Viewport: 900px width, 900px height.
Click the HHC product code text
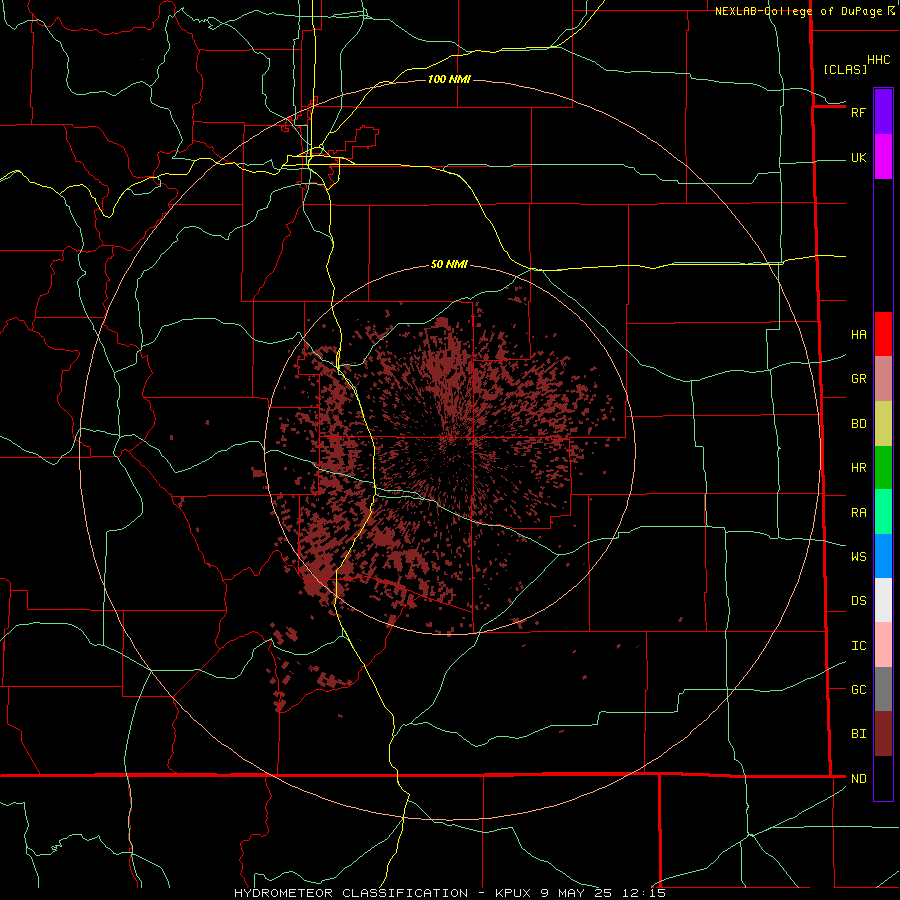coord(878,60)
